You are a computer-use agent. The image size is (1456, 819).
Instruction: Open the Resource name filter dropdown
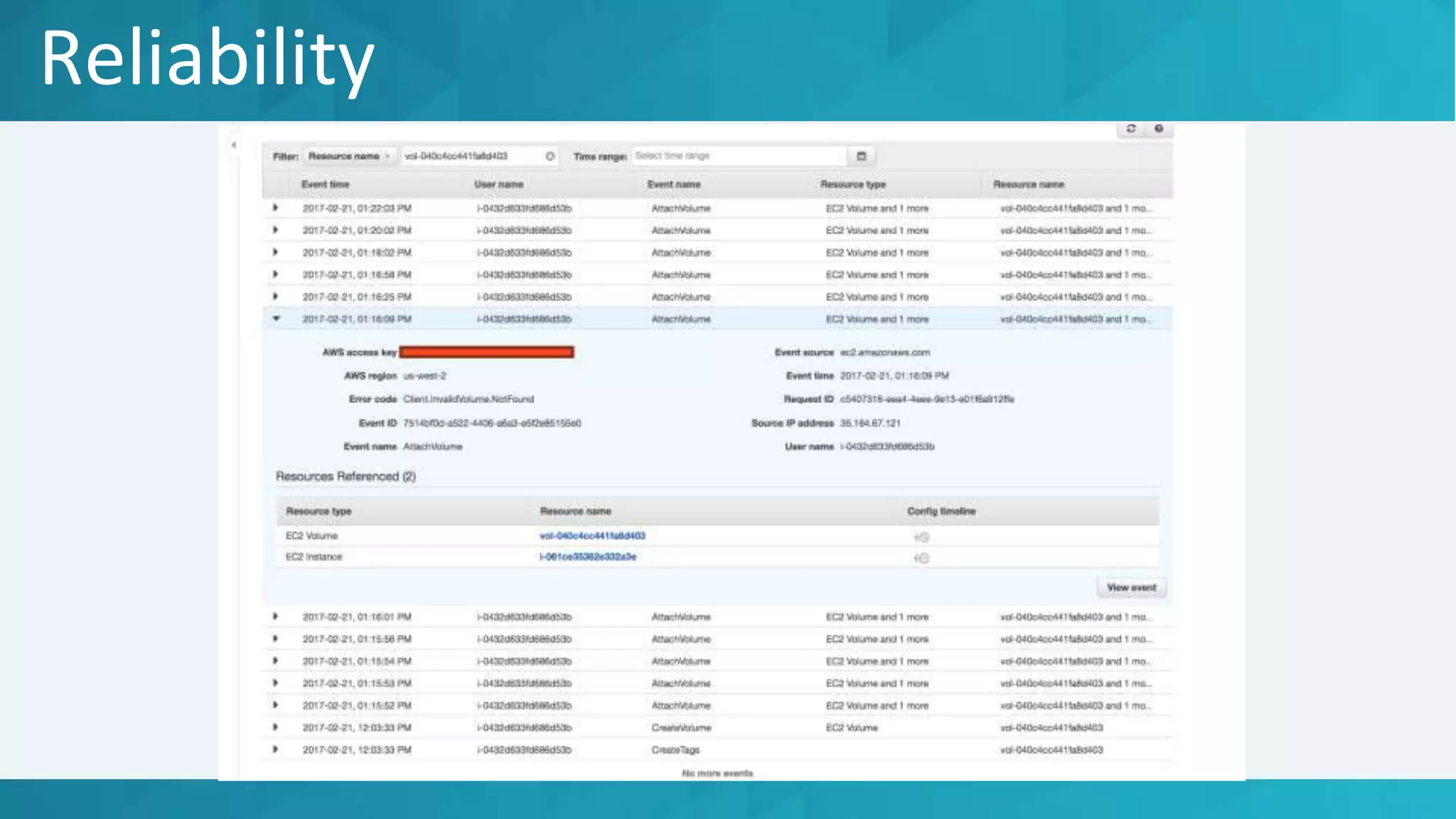[x=349, y=156]
